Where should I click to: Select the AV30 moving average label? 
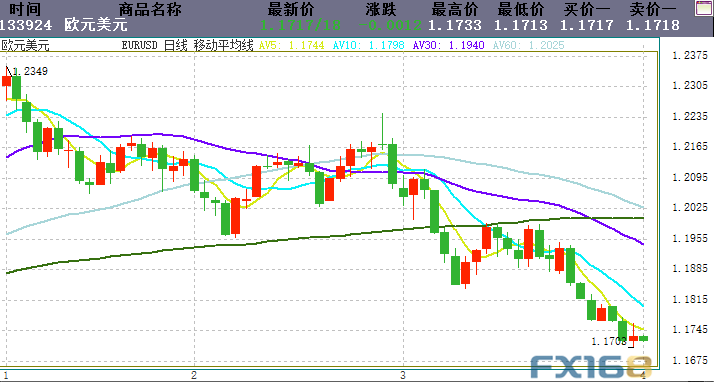pyautogui.click(x=449, y=45)
